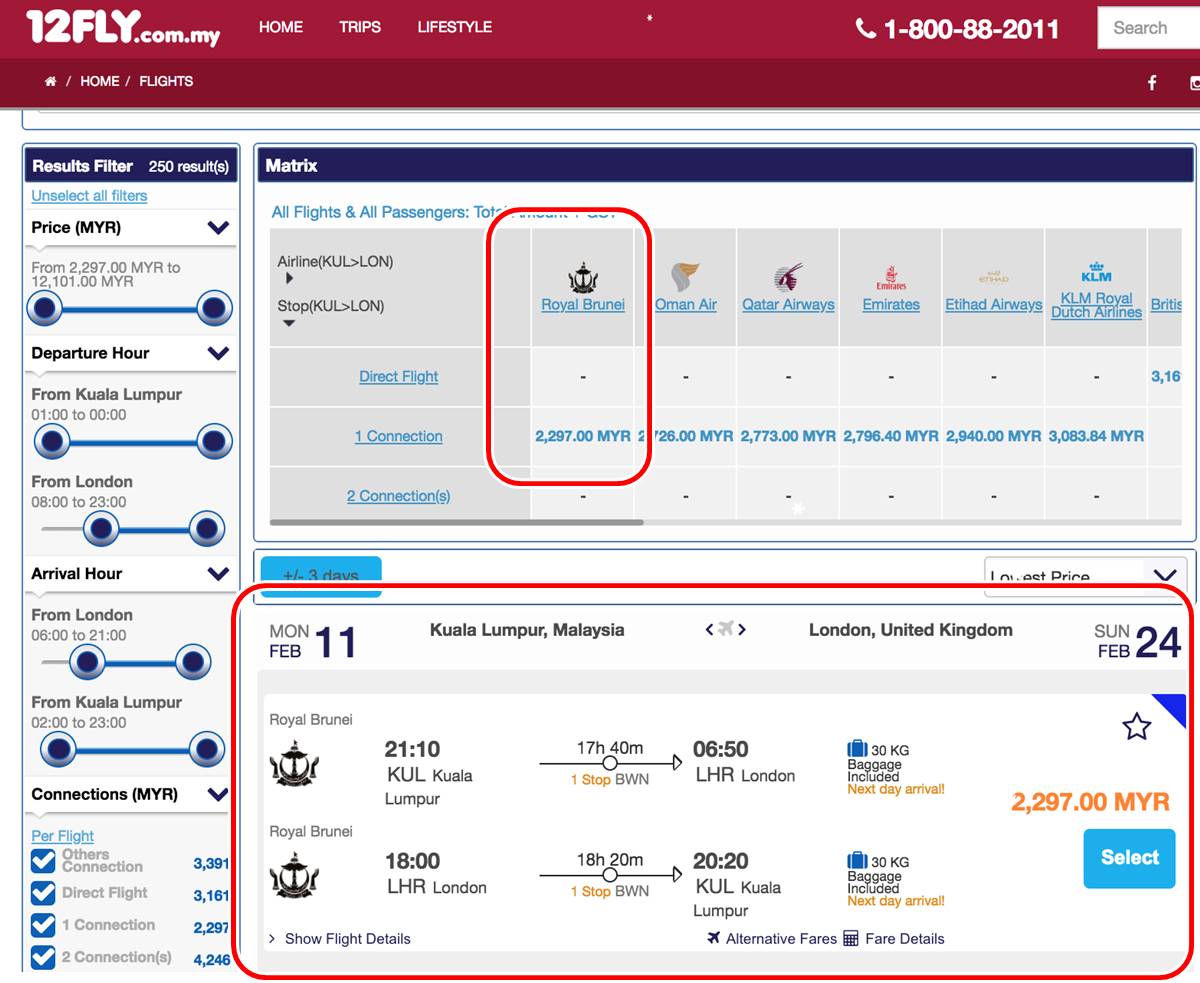Click the Royal Brunei logo in the matrix
Image resolution: width=1200 pixels, height=983 pixels.
583,277
